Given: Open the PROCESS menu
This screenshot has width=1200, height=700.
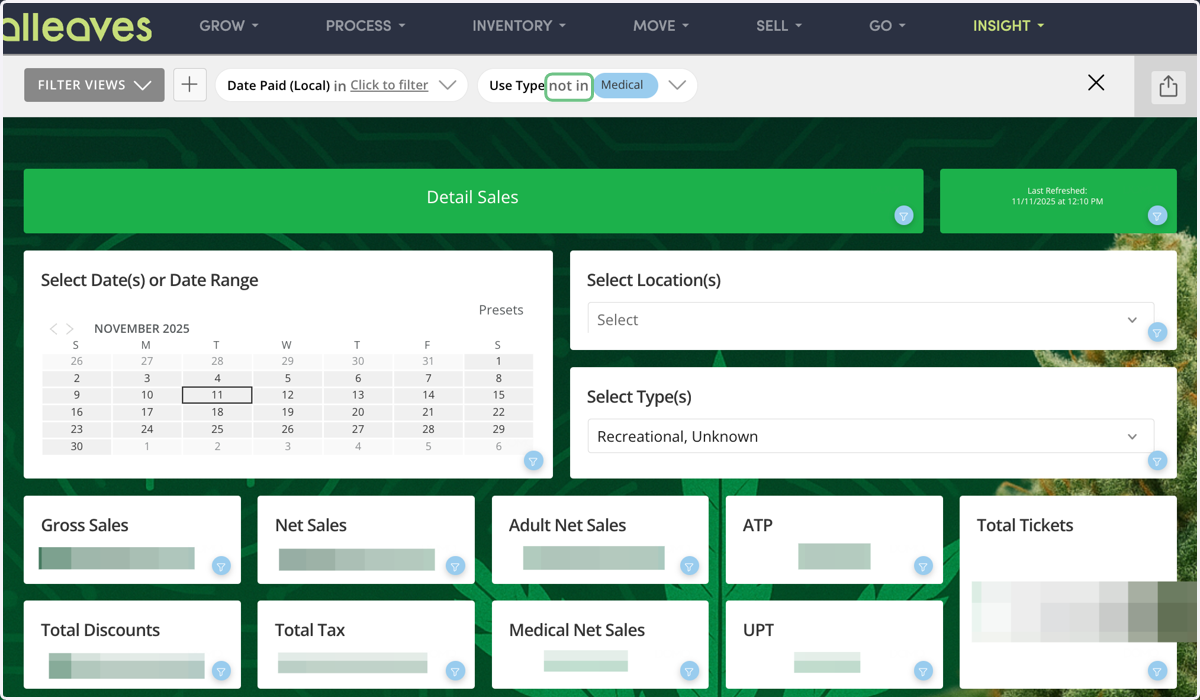Looking at the screenshot, I should [x=366, y=26].
